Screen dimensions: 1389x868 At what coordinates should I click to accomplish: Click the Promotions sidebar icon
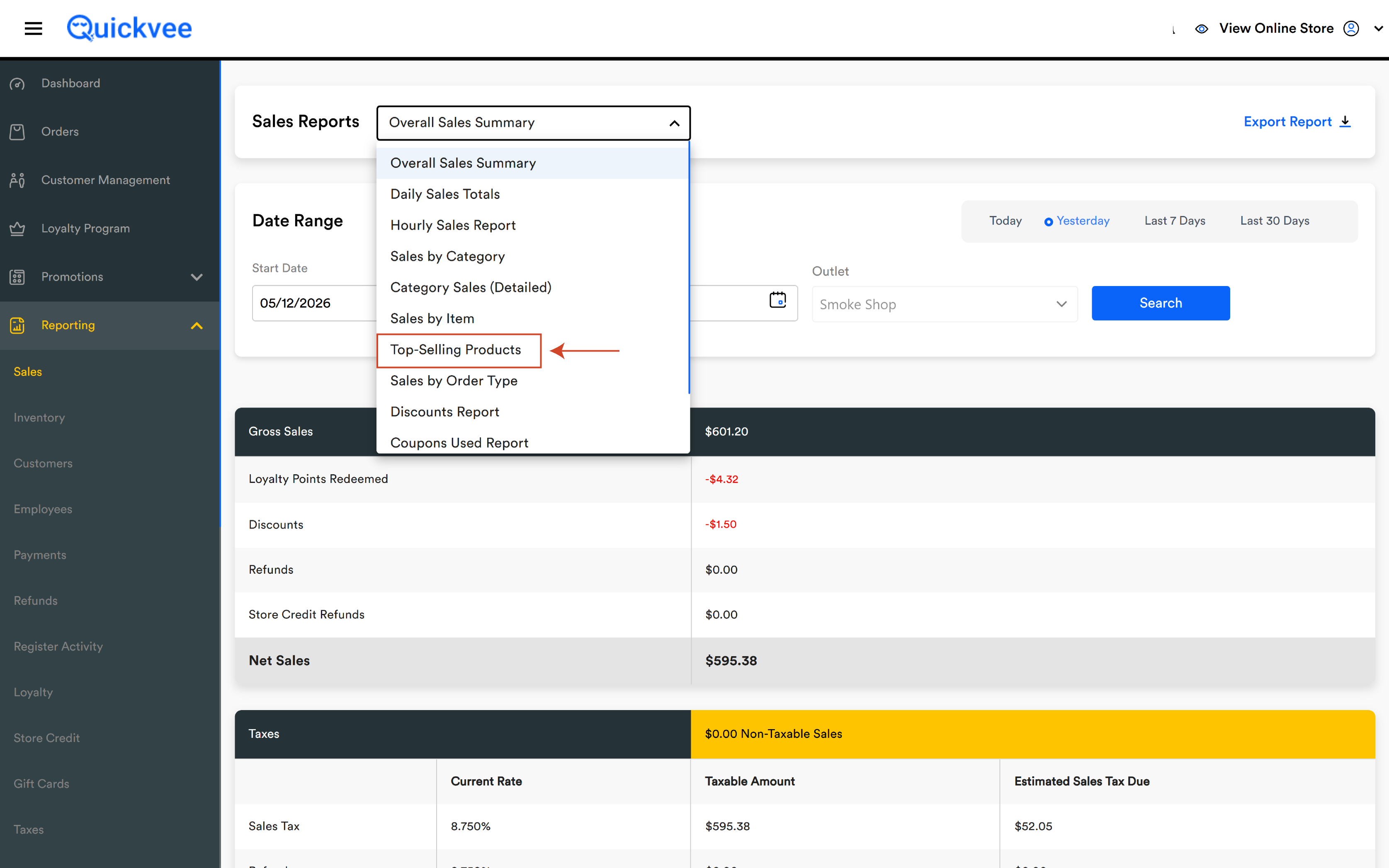coord(17,277)
